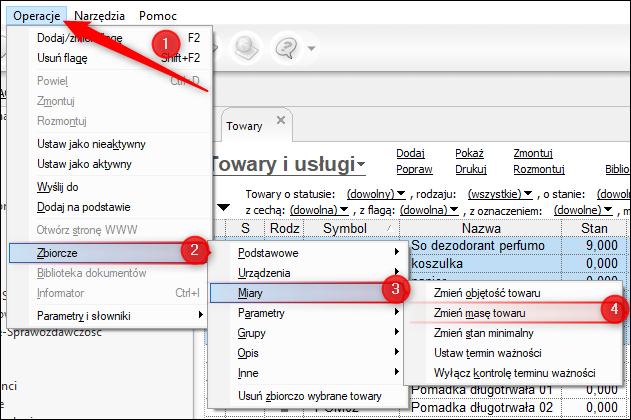Choose Wyłącz kontrolę terminu ważności
This screenshot has width=631, height=420.
click(x=513, y=373)
